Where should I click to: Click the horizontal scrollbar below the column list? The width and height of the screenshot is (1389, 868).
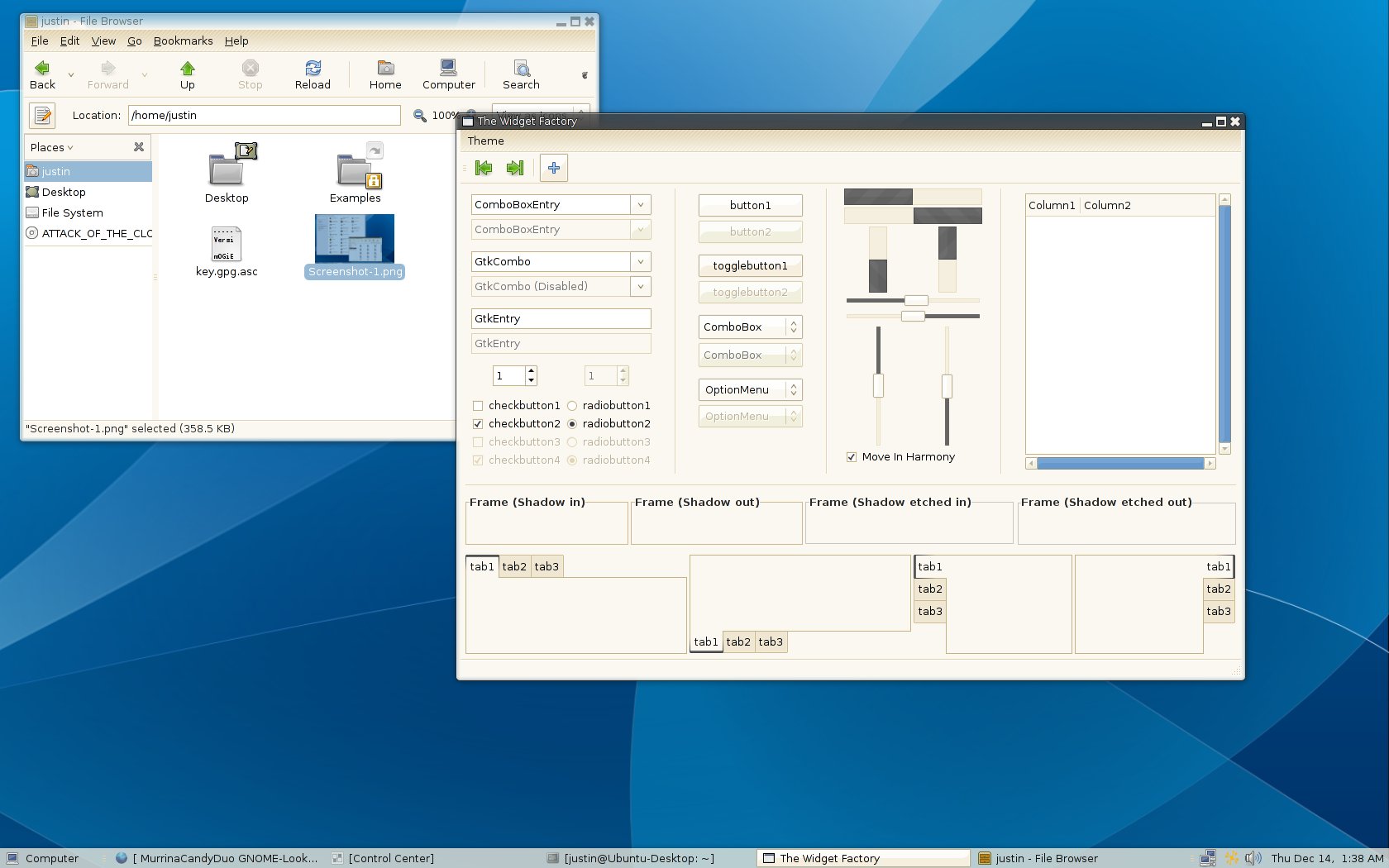pos(1120,464)
